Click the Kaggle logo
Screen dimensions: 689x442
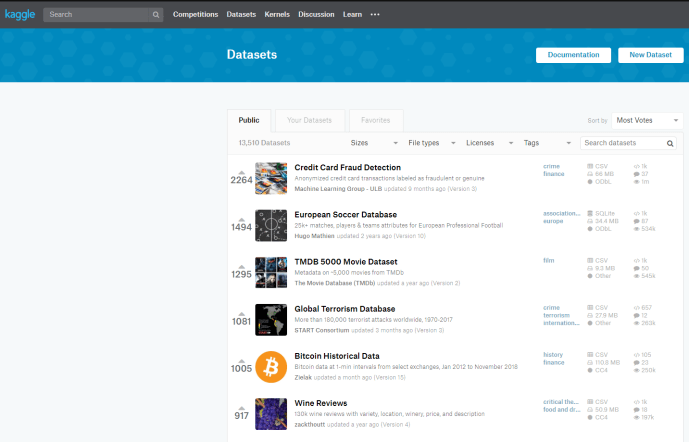pos(20,14)
